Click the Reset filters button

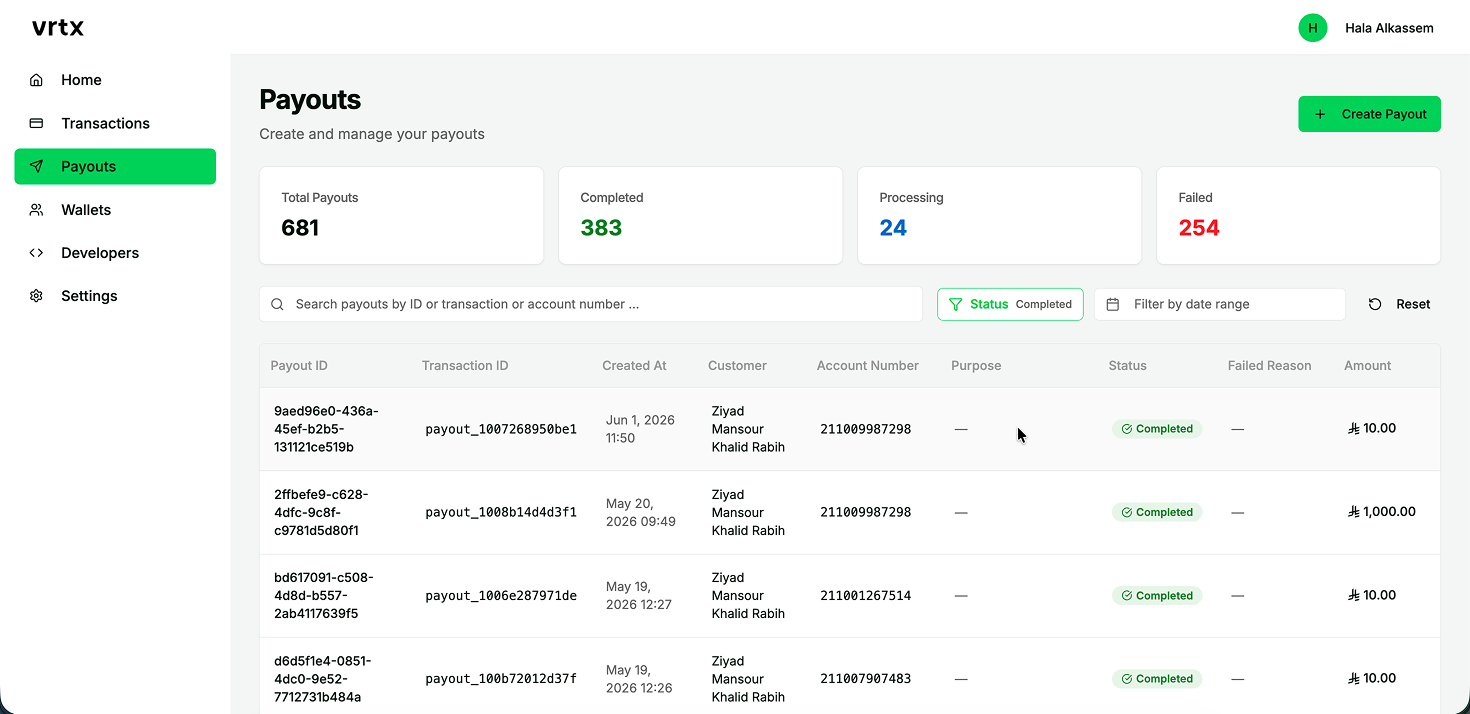[x=1399, y=304]
